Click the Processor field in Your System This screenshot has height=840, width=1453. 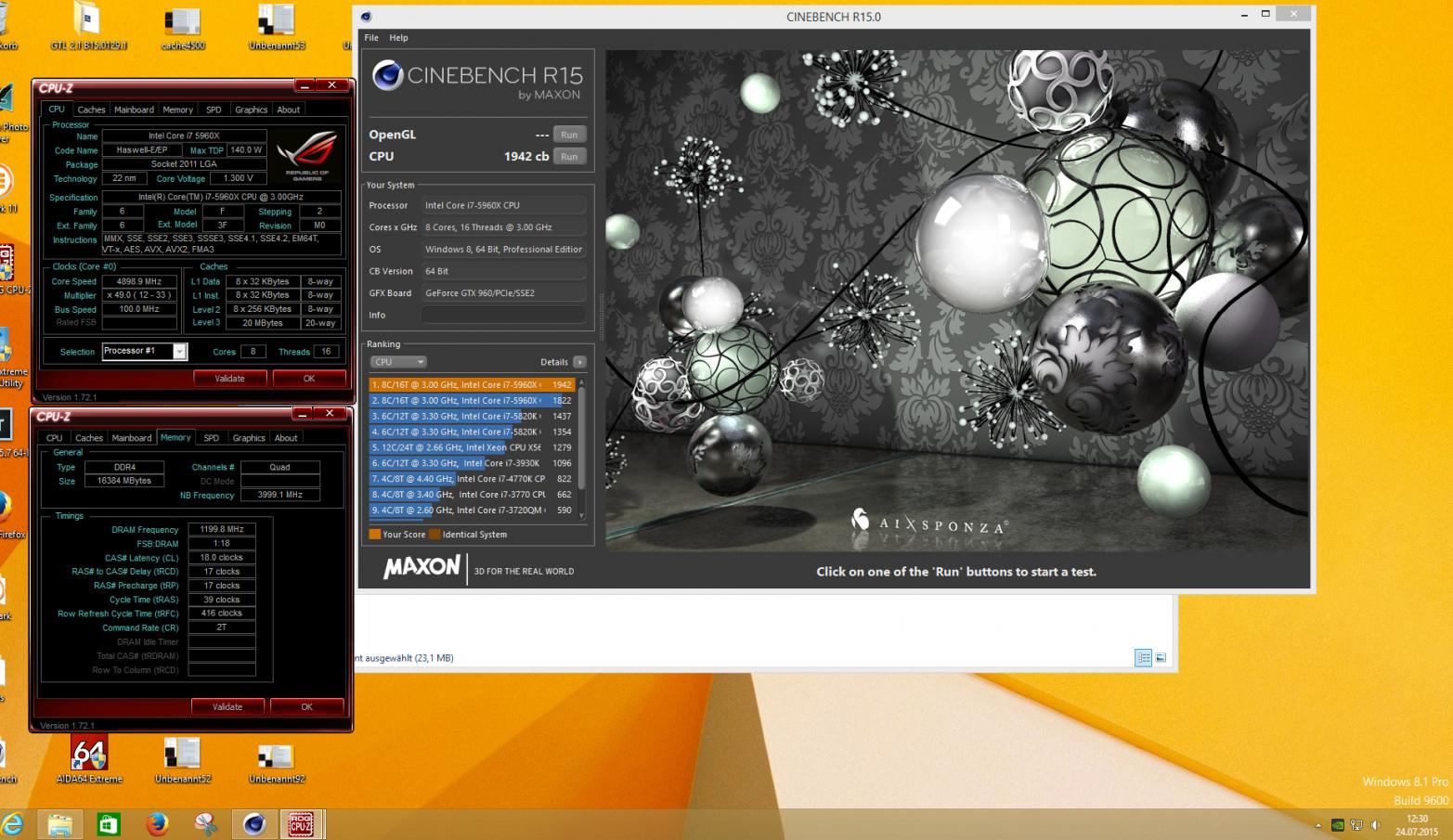(x=504, y=205)
